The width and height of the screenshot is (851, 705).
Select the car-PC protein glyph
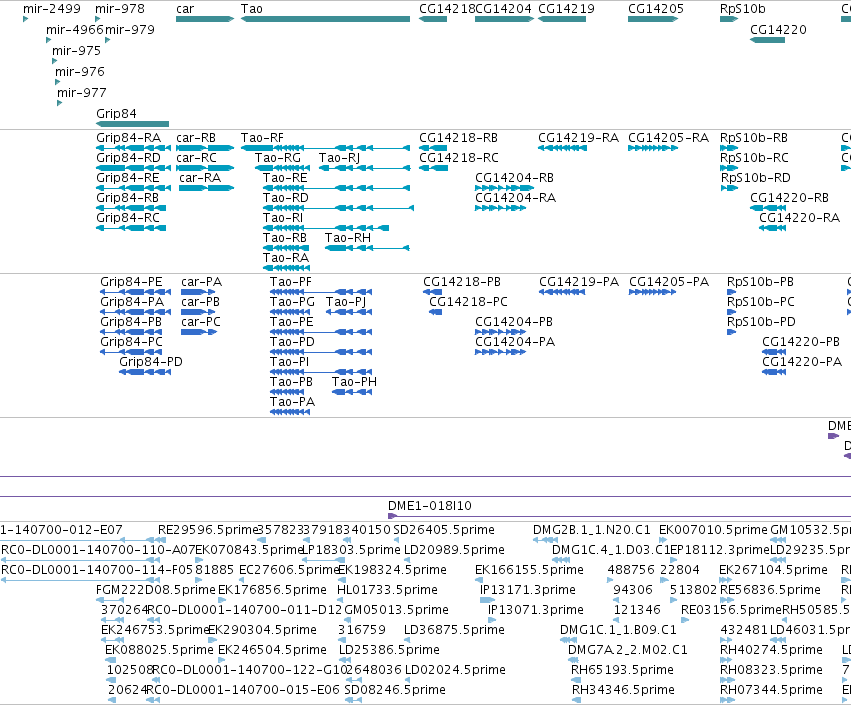(x=199, y=332)
